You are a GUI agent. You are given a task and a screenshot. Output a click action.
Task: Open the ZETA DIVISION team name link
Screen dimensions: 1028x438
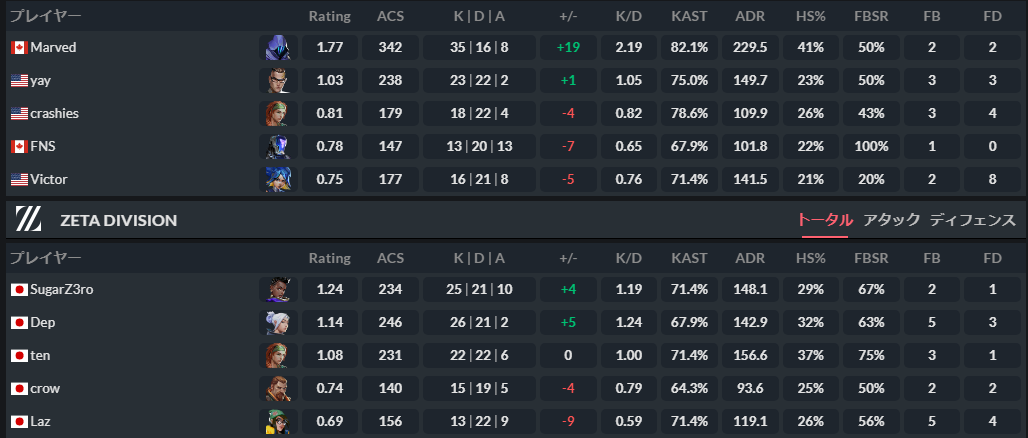[x=118, y=220]
